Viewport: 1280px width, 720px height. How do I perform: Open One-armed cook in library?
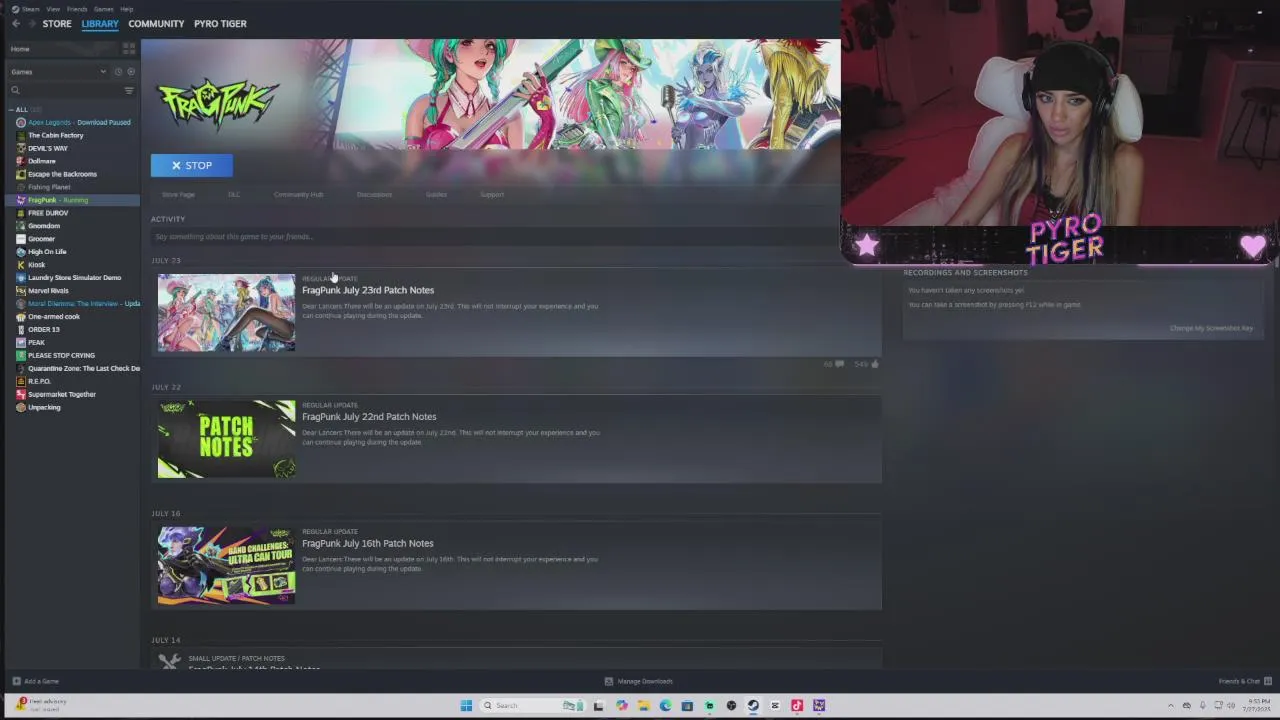[53, 317]
